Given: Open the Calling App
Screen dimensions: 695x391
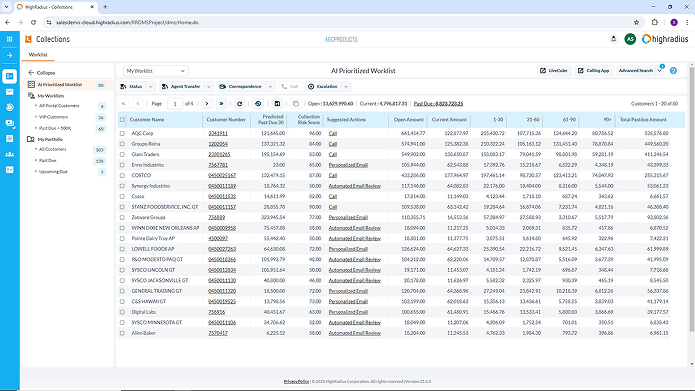Looking at the screenshot, I should tap(593, 70).
